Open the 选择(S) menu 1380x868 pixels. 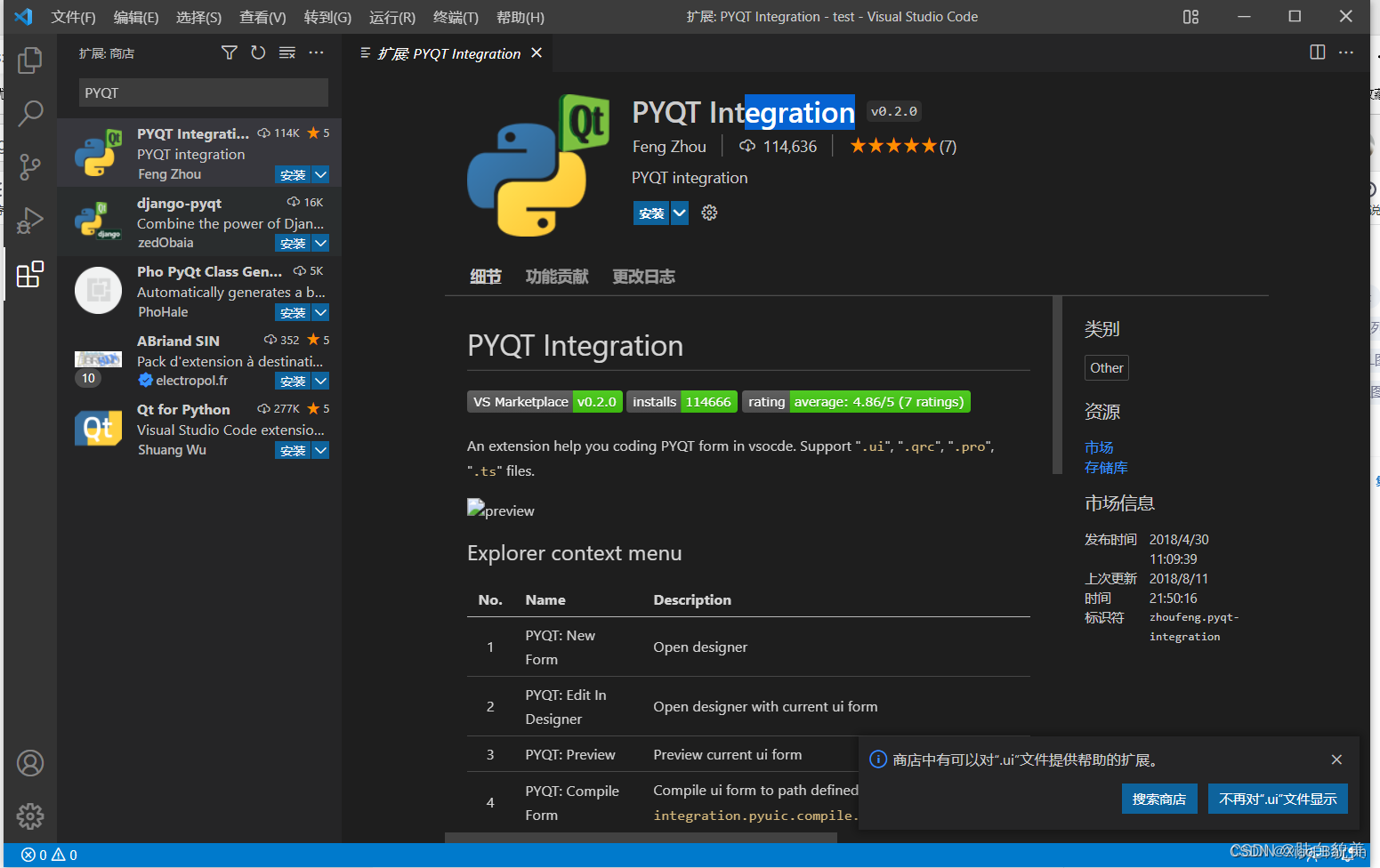point(198,17)
